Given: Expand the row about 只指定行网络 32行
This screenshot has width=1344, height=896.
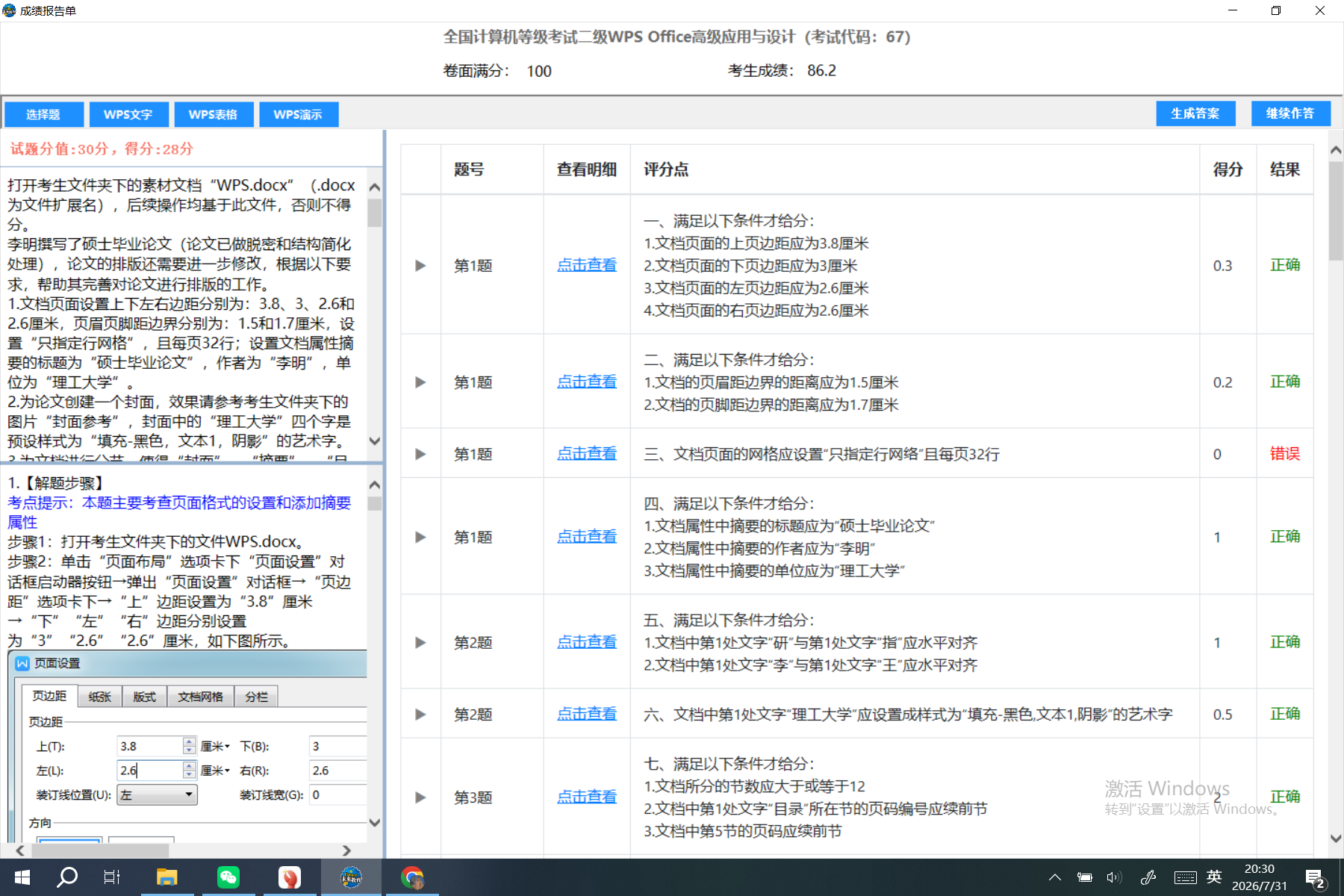Looking at the screenshot, I should [420, 454].
